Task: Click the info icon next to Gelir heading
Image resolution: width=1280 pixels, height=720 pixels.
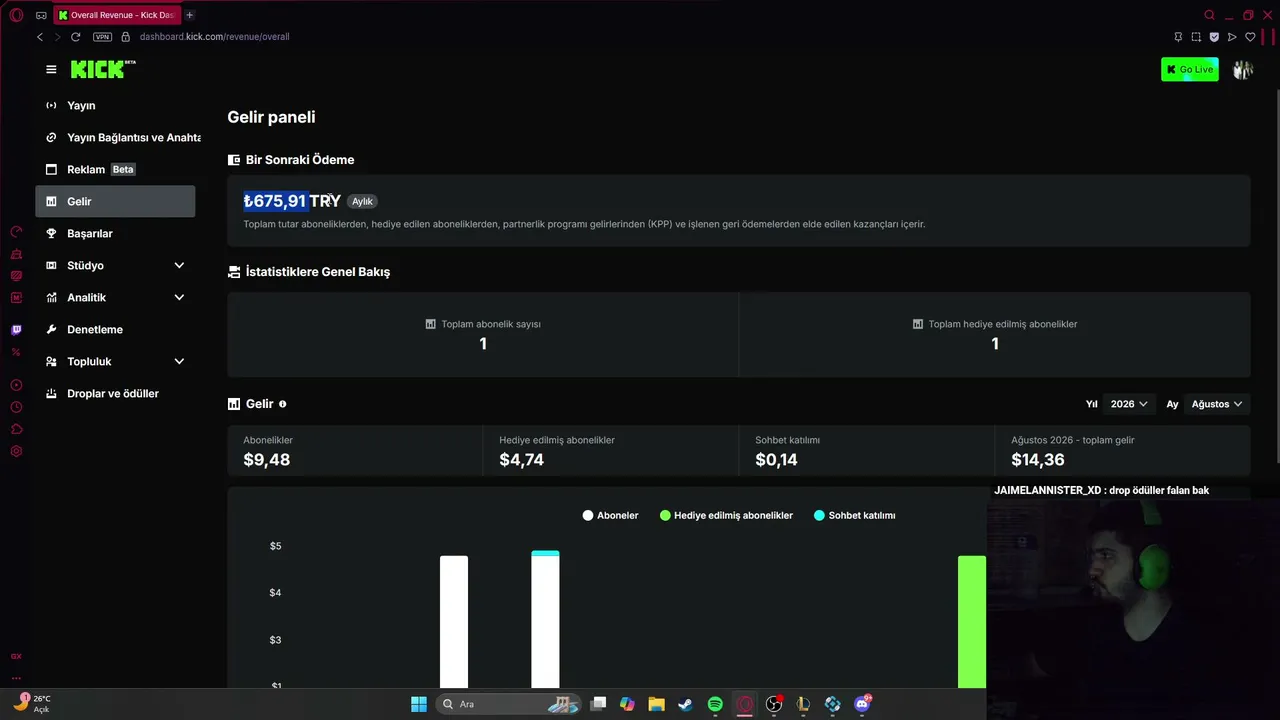Action: pyautogui.click(x=283, y=404)
